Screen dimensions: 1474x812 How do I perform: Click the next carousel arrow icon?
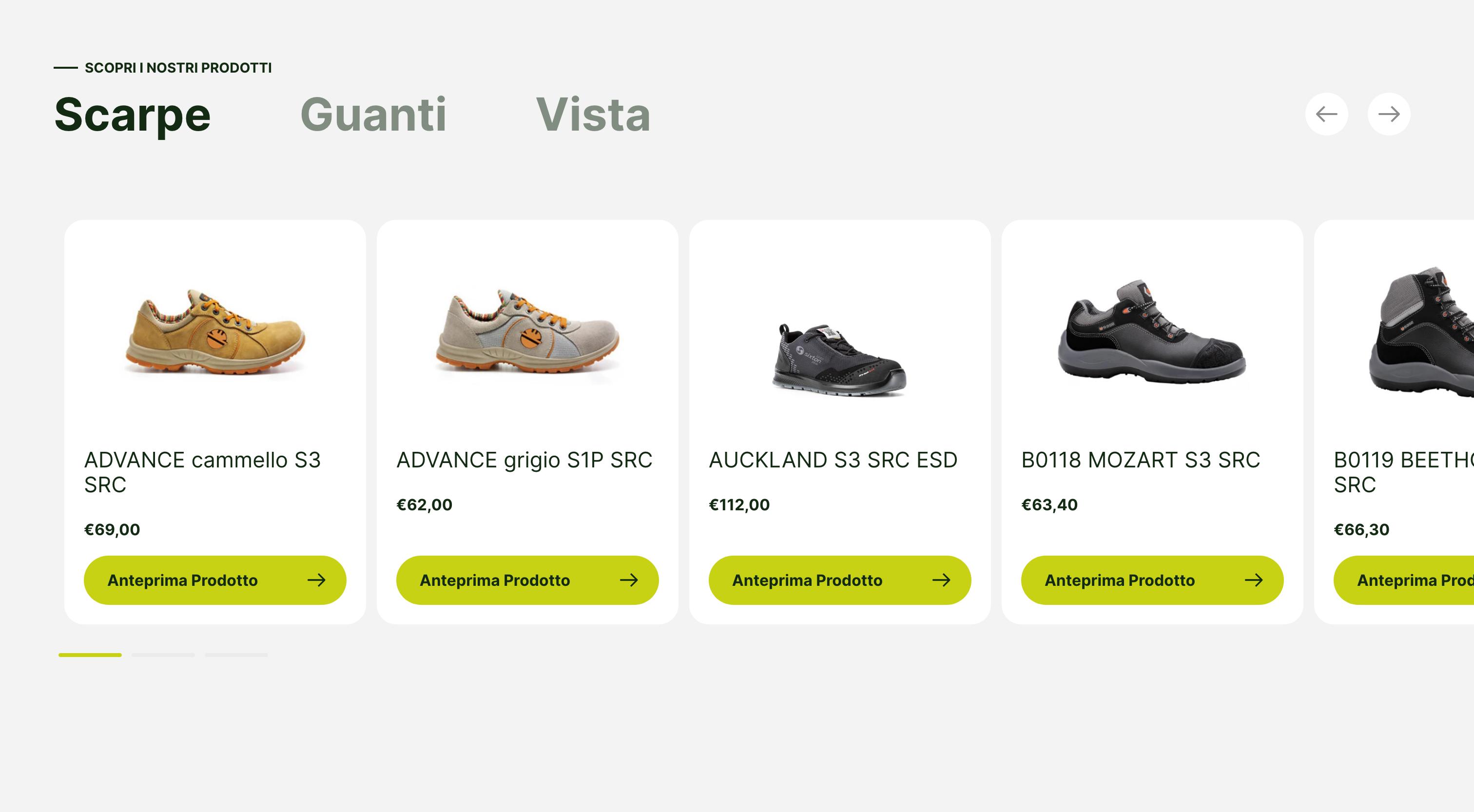tap(1389, 114)
